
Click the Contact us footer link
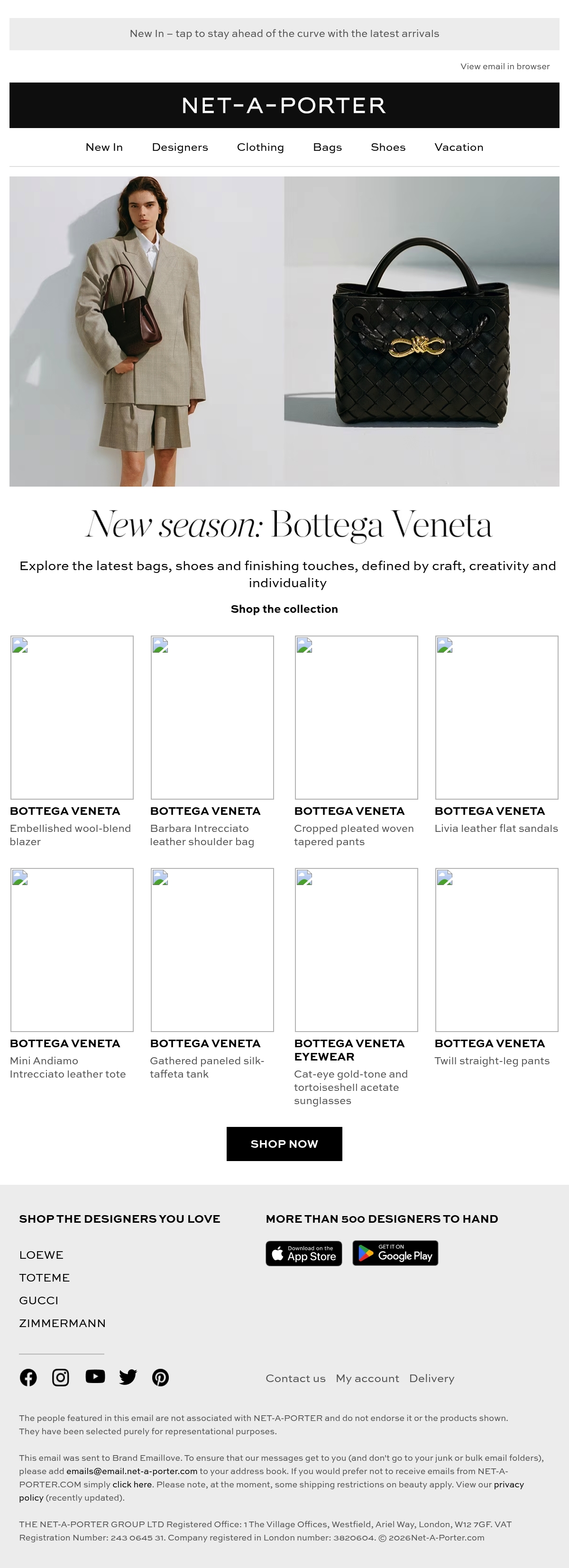(x=295, y=1379)
